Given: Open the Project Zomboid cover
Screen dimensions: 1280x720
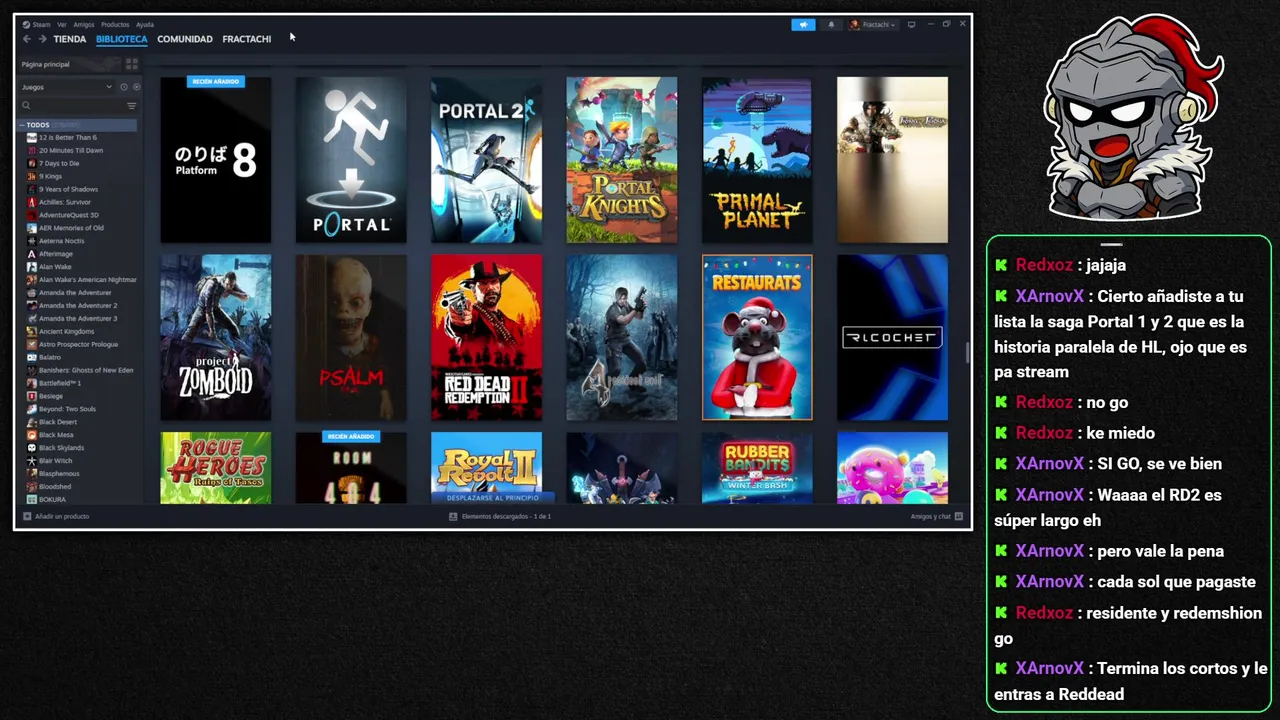Looking at the screenshot, I should click(x=216, y=338).
